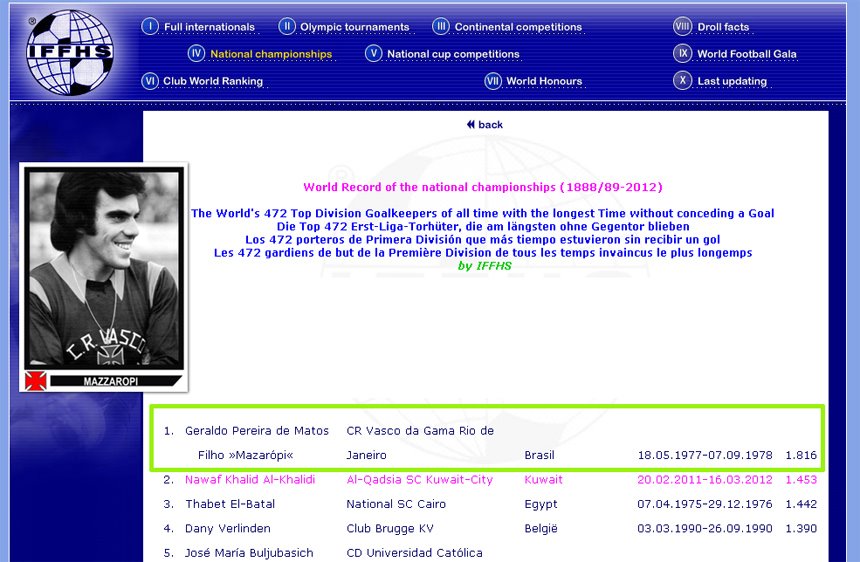Click the back link

tap(490, 124)
